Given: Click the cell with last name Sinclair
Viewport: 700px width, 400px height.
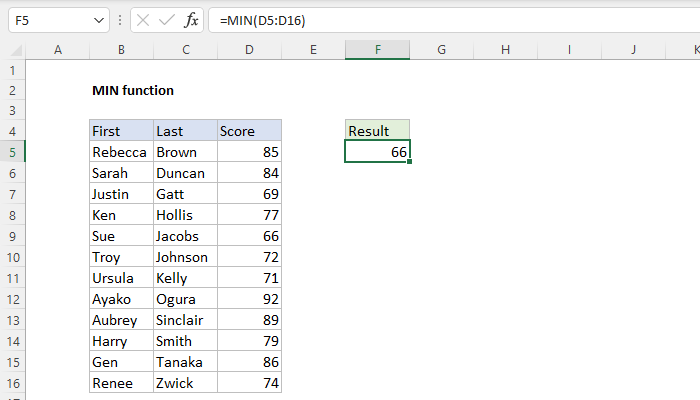Looking at the screenshot, I should (x=185, y=320).
